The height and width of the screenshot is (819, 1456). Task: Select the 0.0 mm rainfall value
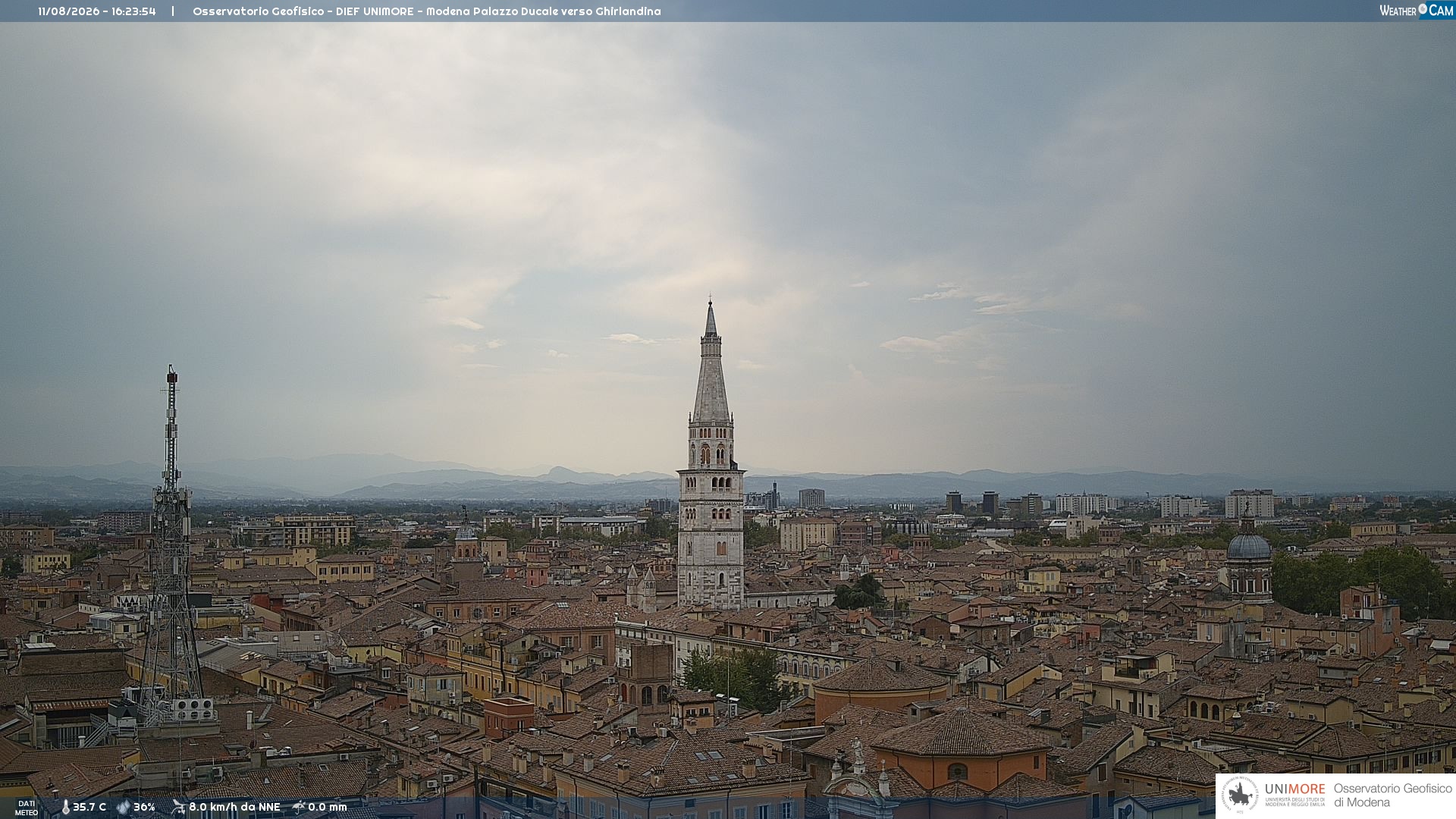(x=328, y=807)
